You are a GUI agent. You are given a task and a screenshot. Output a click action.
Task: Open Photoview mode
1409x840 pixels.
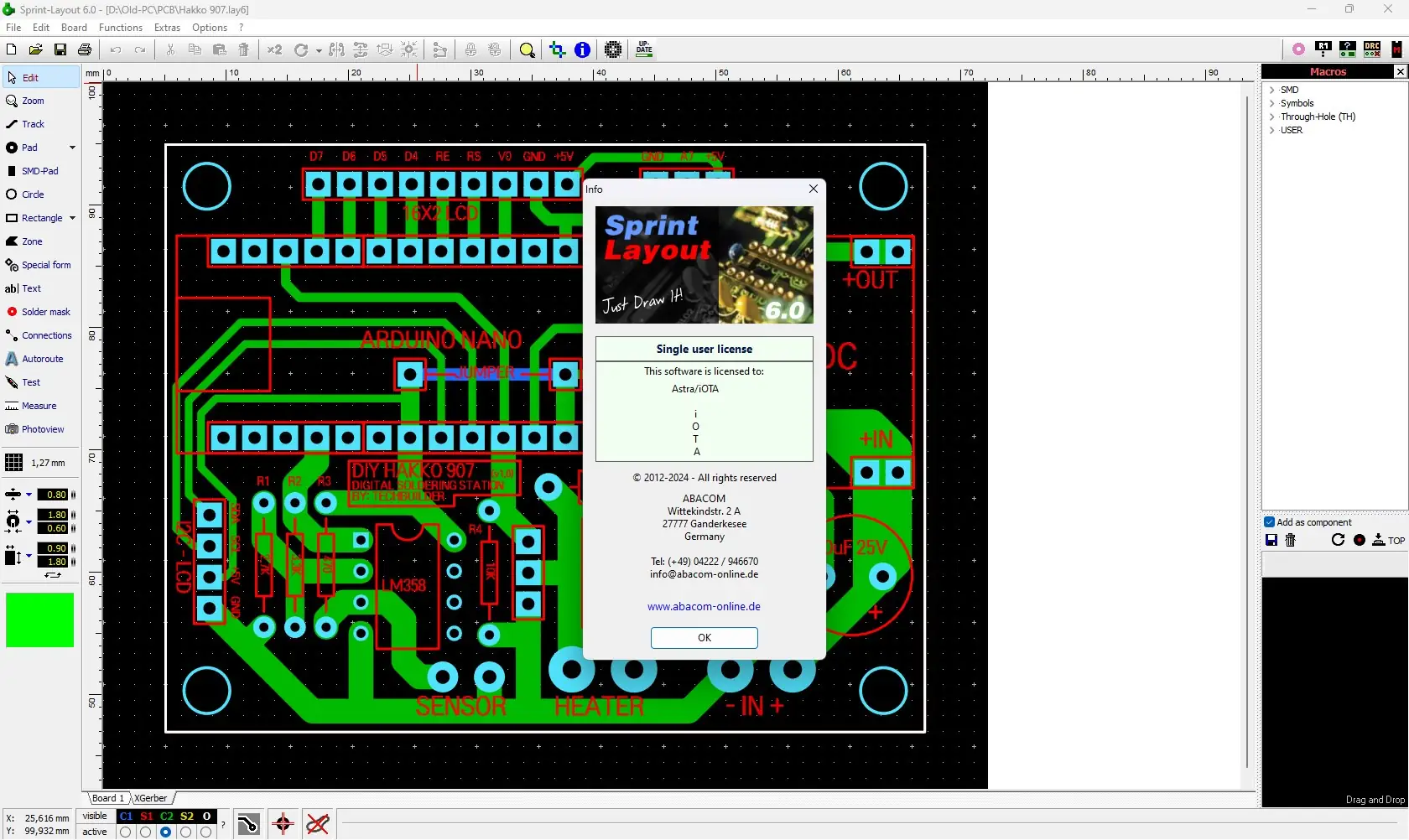41,429
